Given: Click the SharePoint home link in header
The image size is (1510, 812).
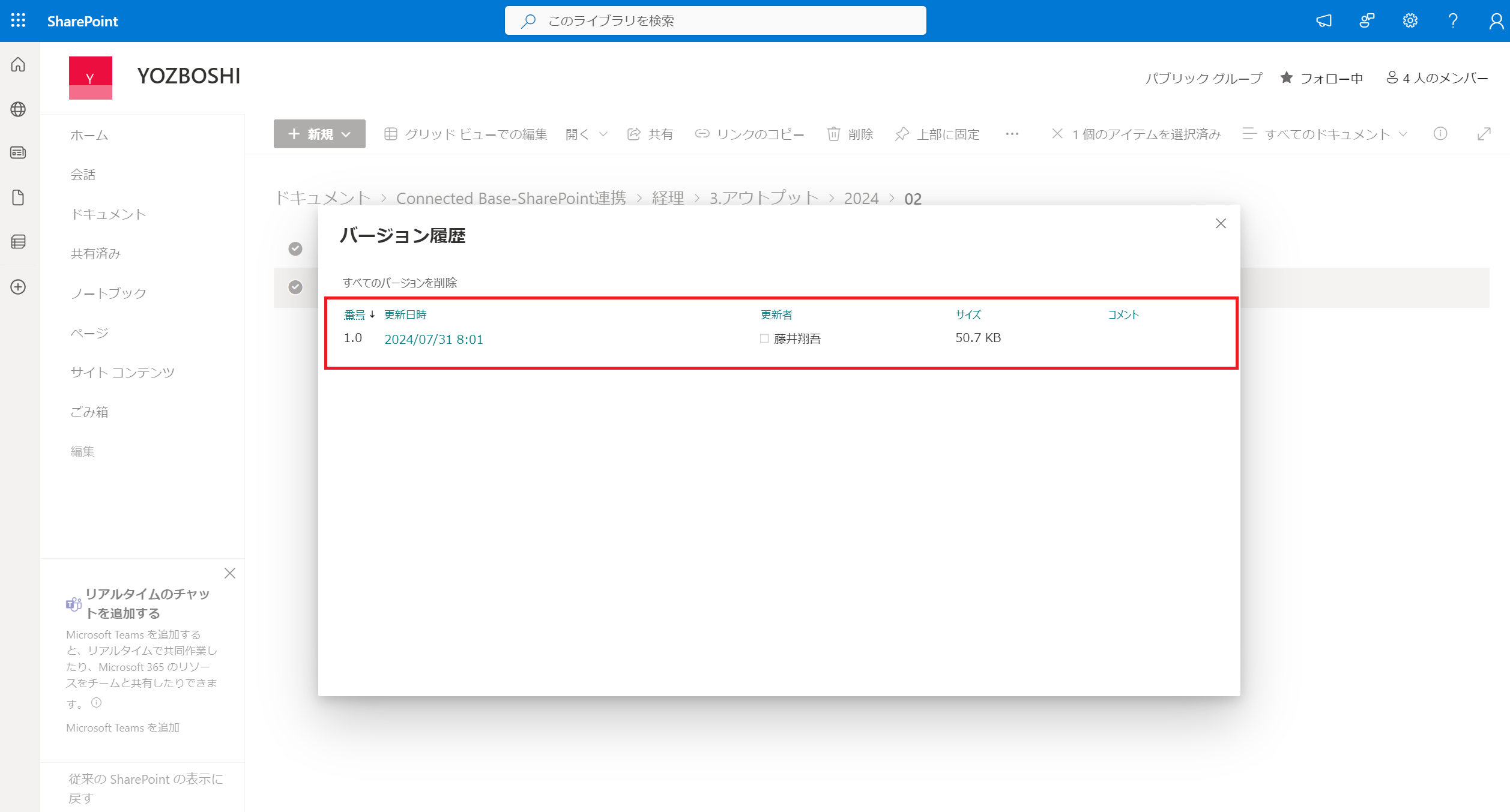Looking at the screenshot, I should [x=83, y=21].
